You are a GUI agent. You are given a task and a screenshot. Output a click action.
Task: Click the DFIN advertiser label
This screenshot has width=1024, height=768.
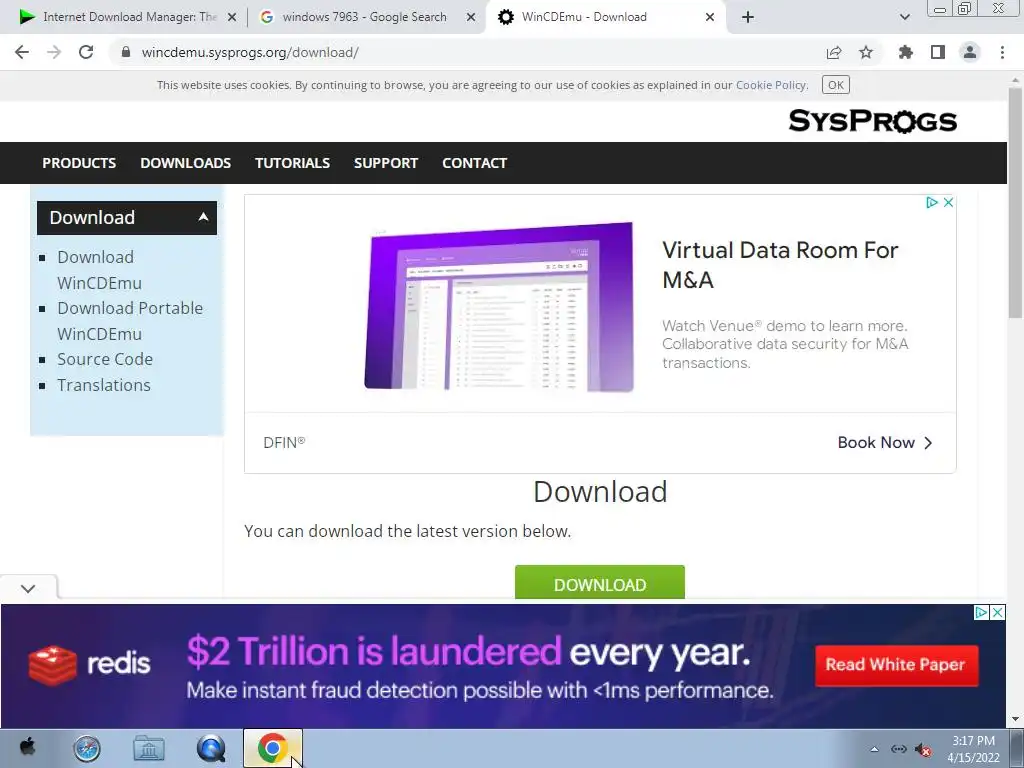pyautogui.click(x=284, y=443)
